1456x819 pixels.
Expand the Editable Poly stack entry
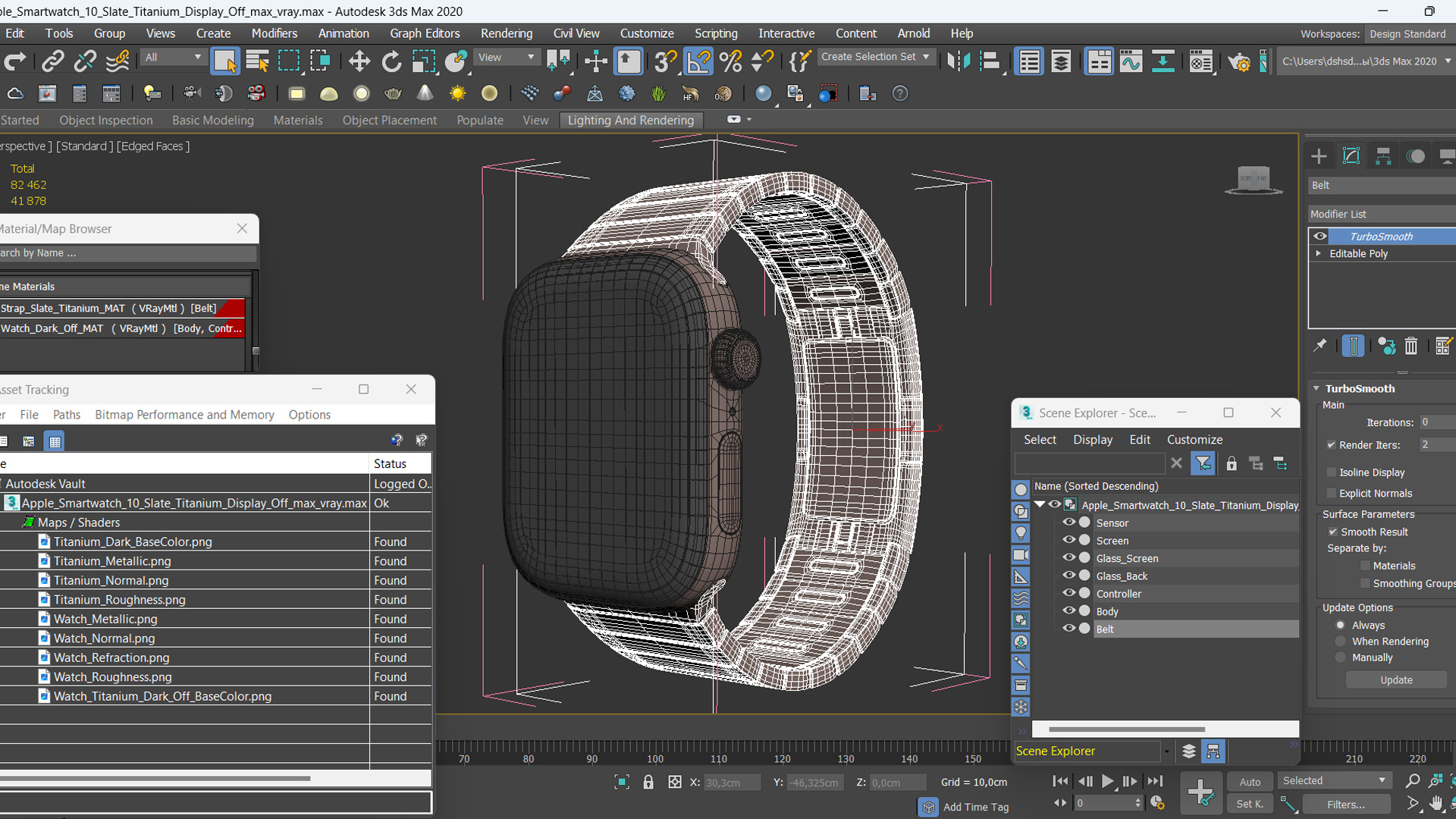point(1319,253)
